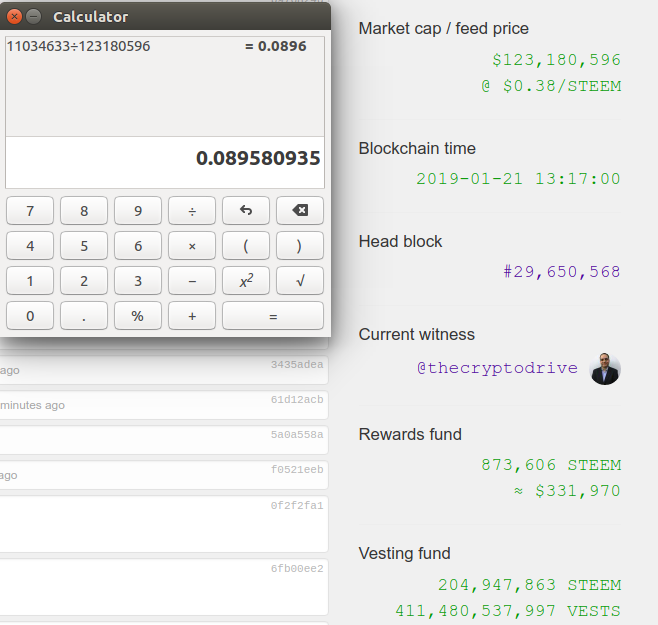This screenshot has height=625, width=658.
Task: Click the division operator button
Action: point(192,210)
